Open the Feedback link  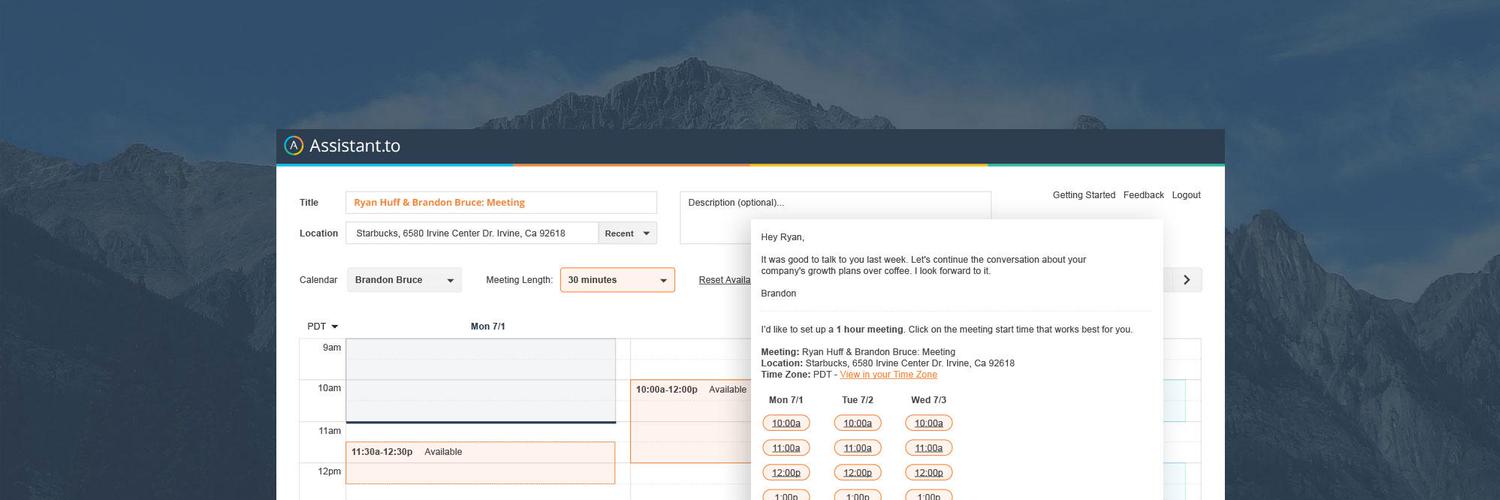coord(1143,195)
